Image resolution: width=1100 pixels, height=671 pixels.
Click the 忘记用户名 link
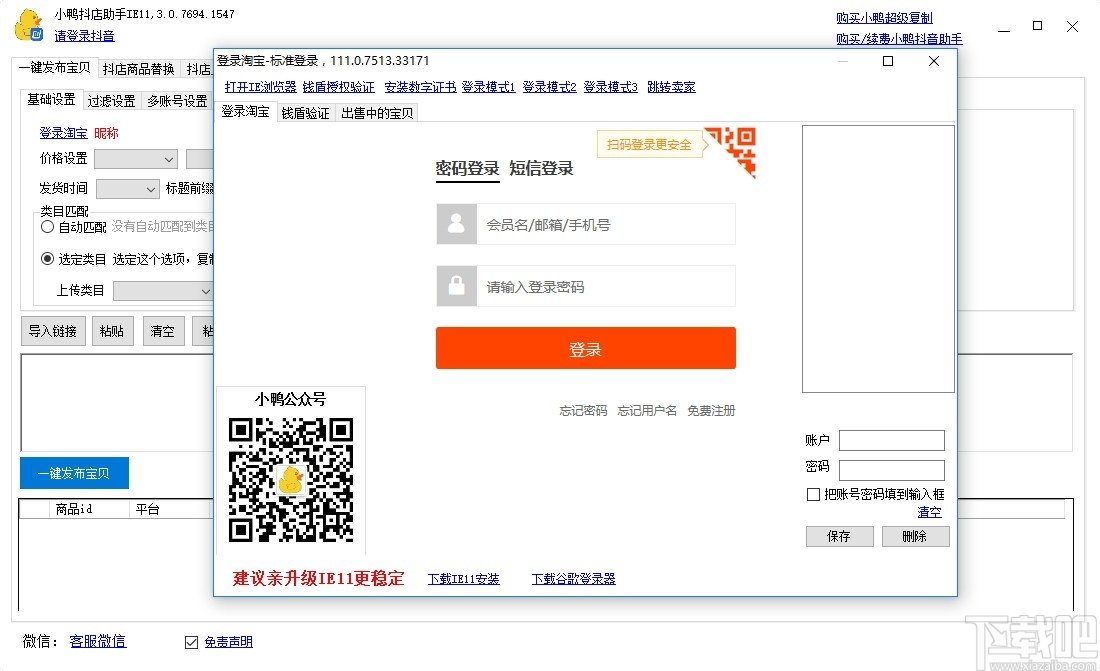647,411
